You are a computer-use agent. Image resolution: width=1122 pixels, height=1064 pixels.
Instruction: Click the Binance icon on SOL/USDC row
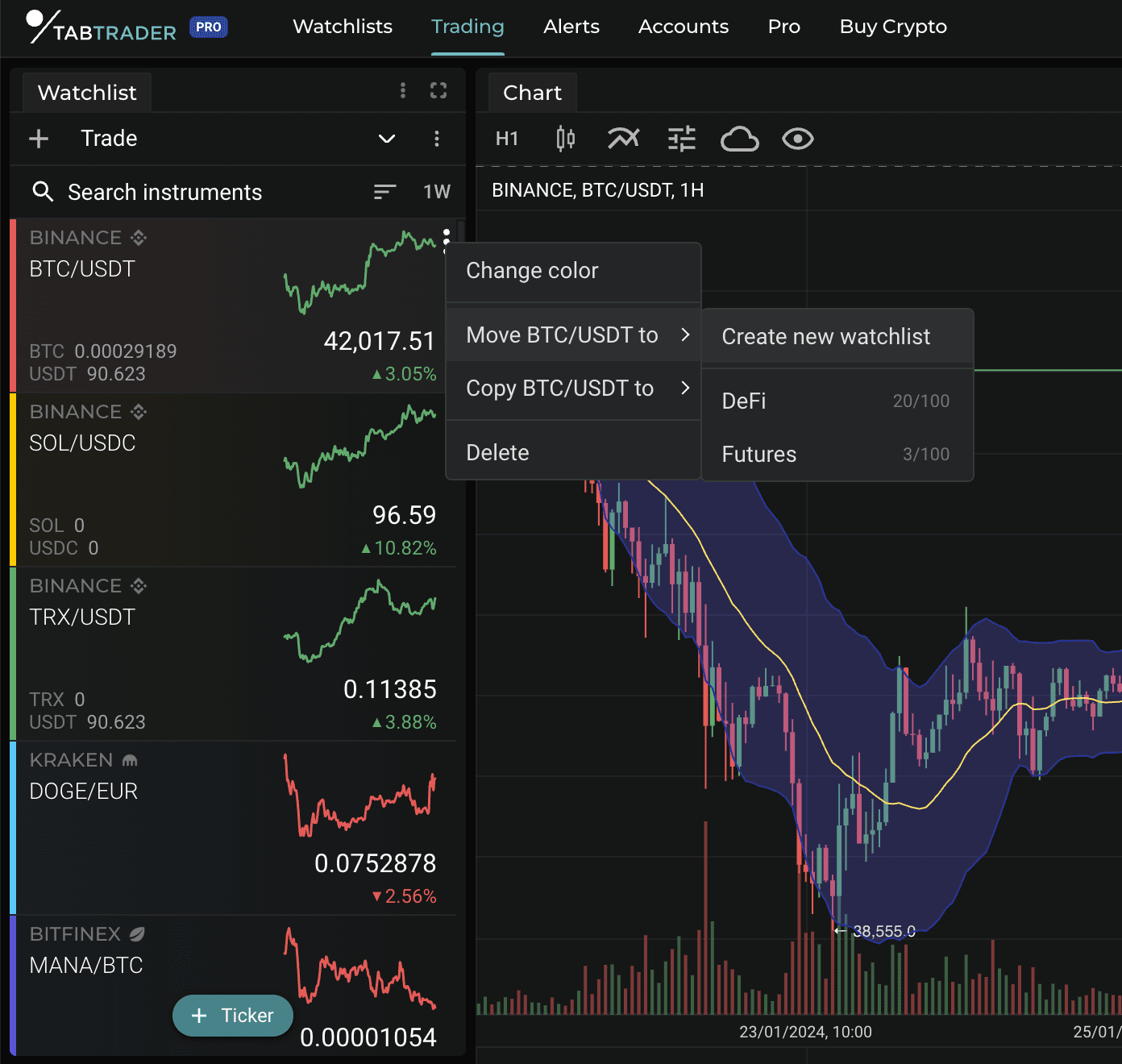139,412
